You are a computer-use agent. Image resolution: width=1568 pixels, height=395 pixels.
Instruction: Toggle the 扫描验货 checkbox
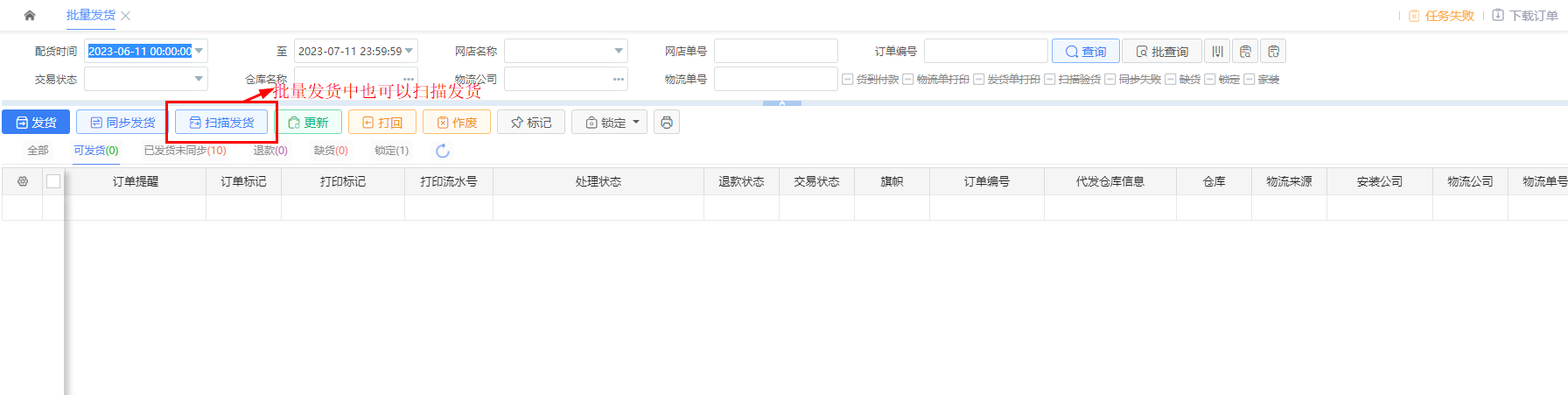[x=1050, y=80]
